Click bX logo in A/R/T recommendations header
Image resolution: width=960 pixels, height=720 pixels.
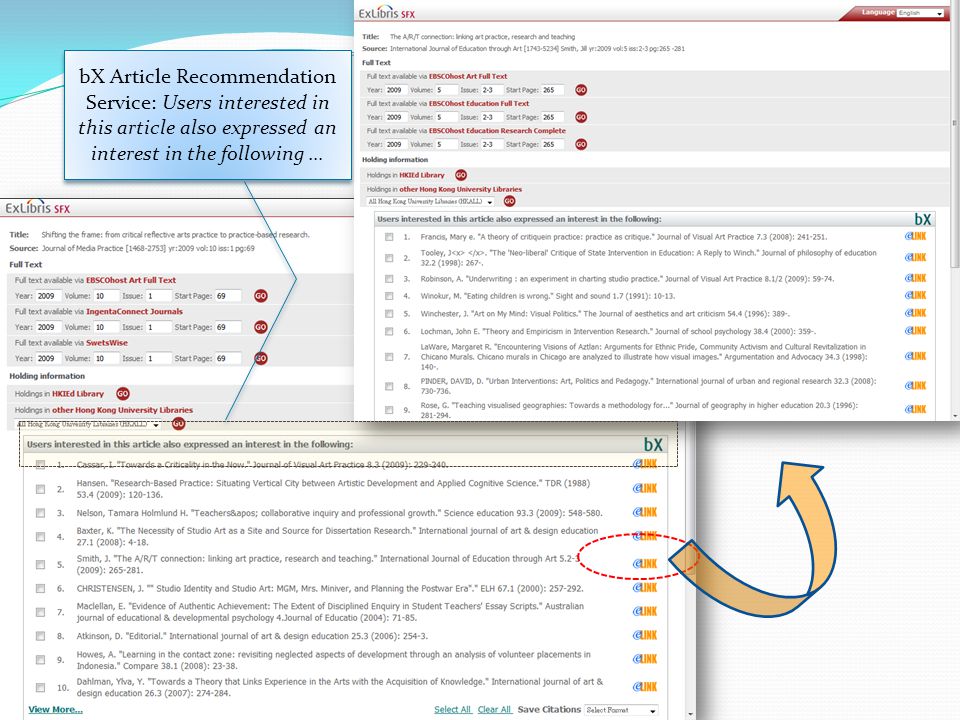coord(923,219)
